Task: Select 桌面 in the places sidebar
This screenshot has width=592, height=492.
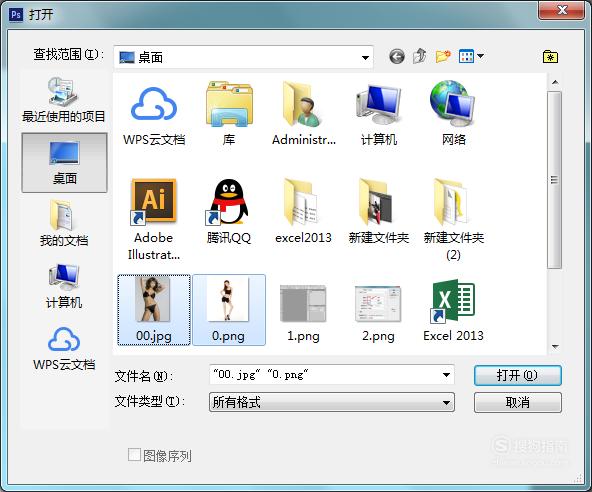Action: pos(64,162)
